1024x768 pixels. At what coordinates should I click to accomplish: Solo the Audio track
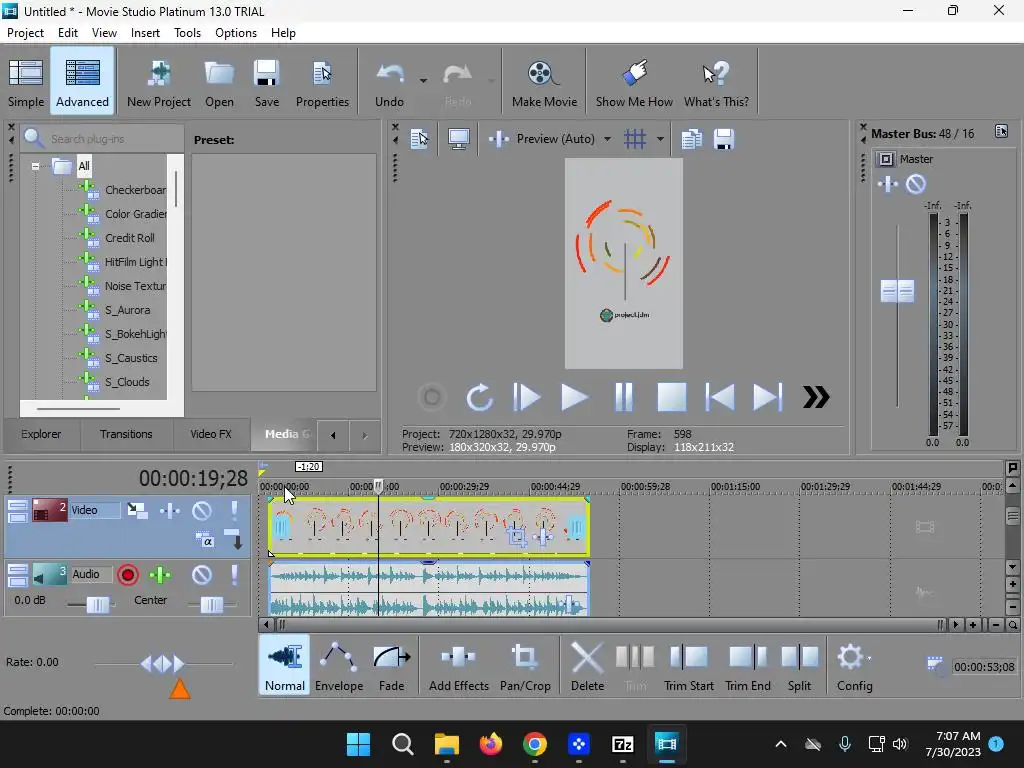(234, 575)
